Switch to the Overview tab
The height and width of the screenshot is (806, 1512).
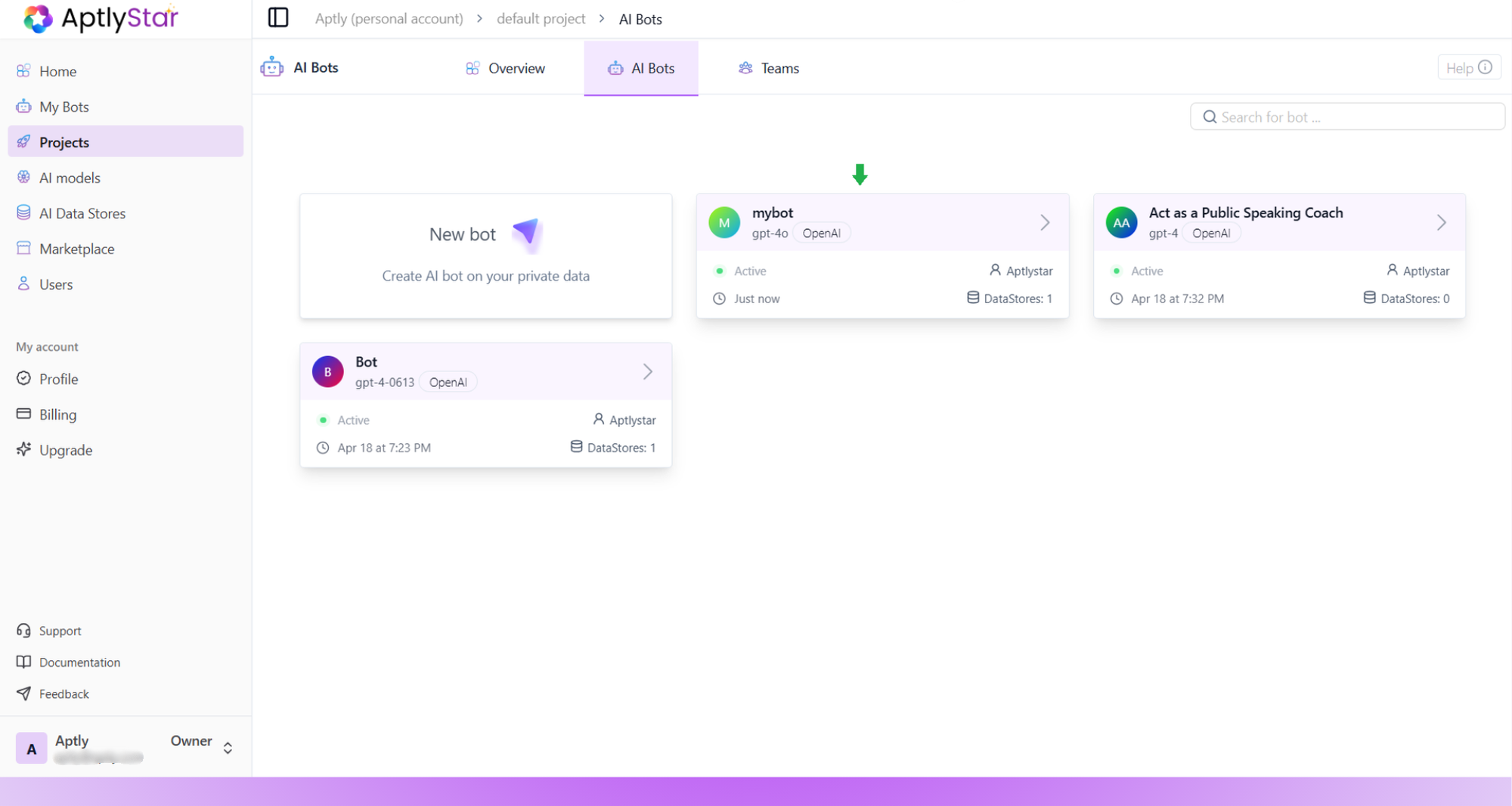[x=505, y=68]
